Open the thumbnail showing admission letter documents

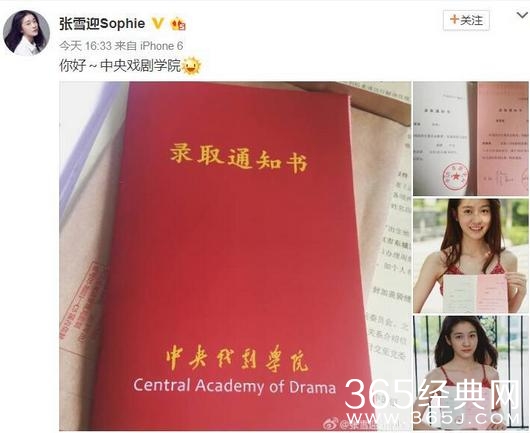(x=471, y=139)
